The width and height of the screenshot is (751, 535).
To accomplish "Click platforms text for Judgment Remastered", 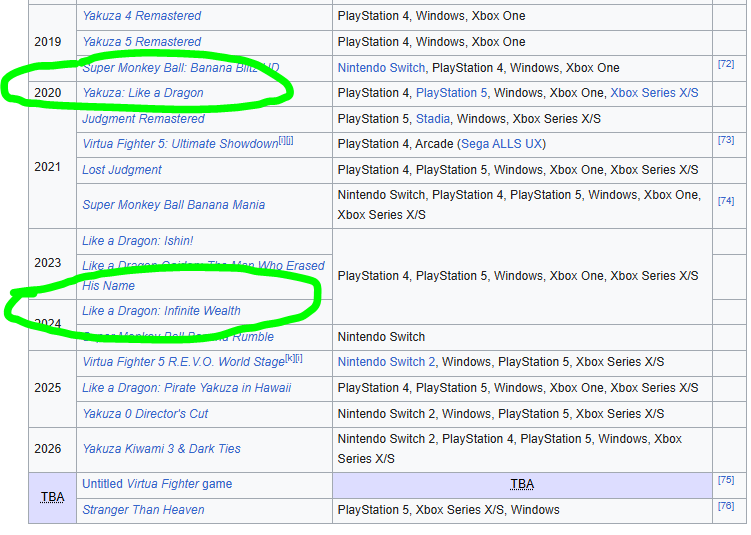I will click(x=469, y=119).
